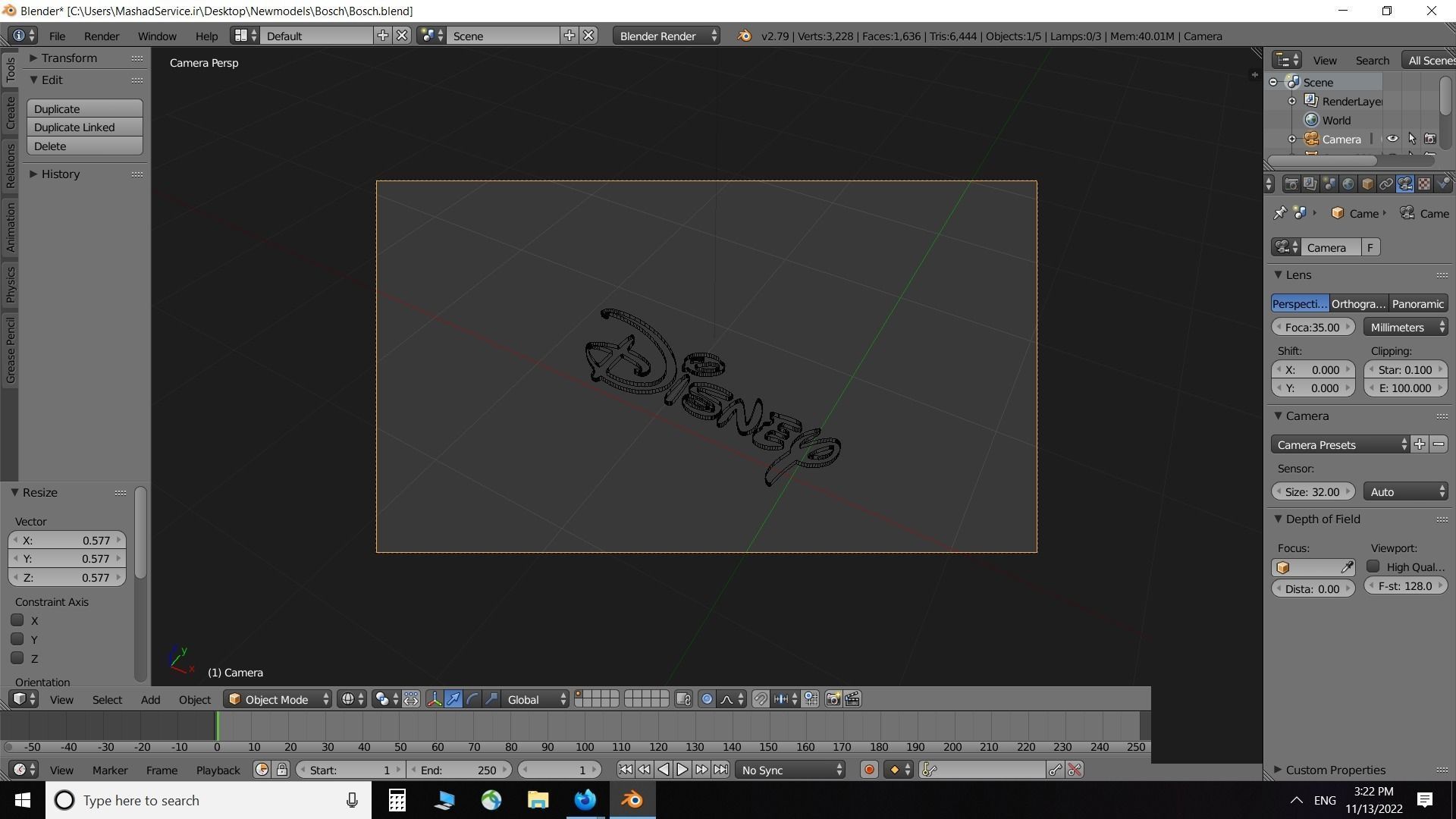Hide Camera using eye icon in outliner
Screen dimensions: 1456x819
tap(1392, 139)
